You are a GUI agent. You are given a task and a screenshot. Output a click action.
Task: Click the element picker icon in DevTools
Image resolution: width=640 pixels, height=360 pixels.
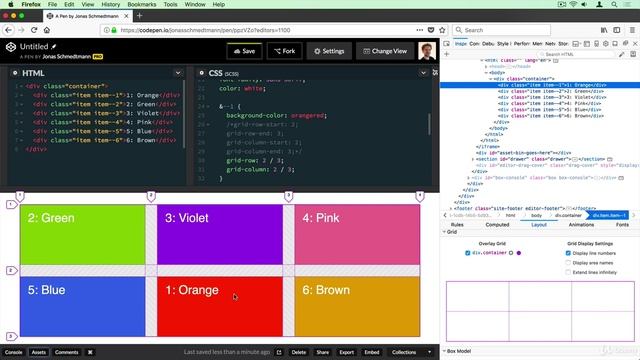[447, 43]
